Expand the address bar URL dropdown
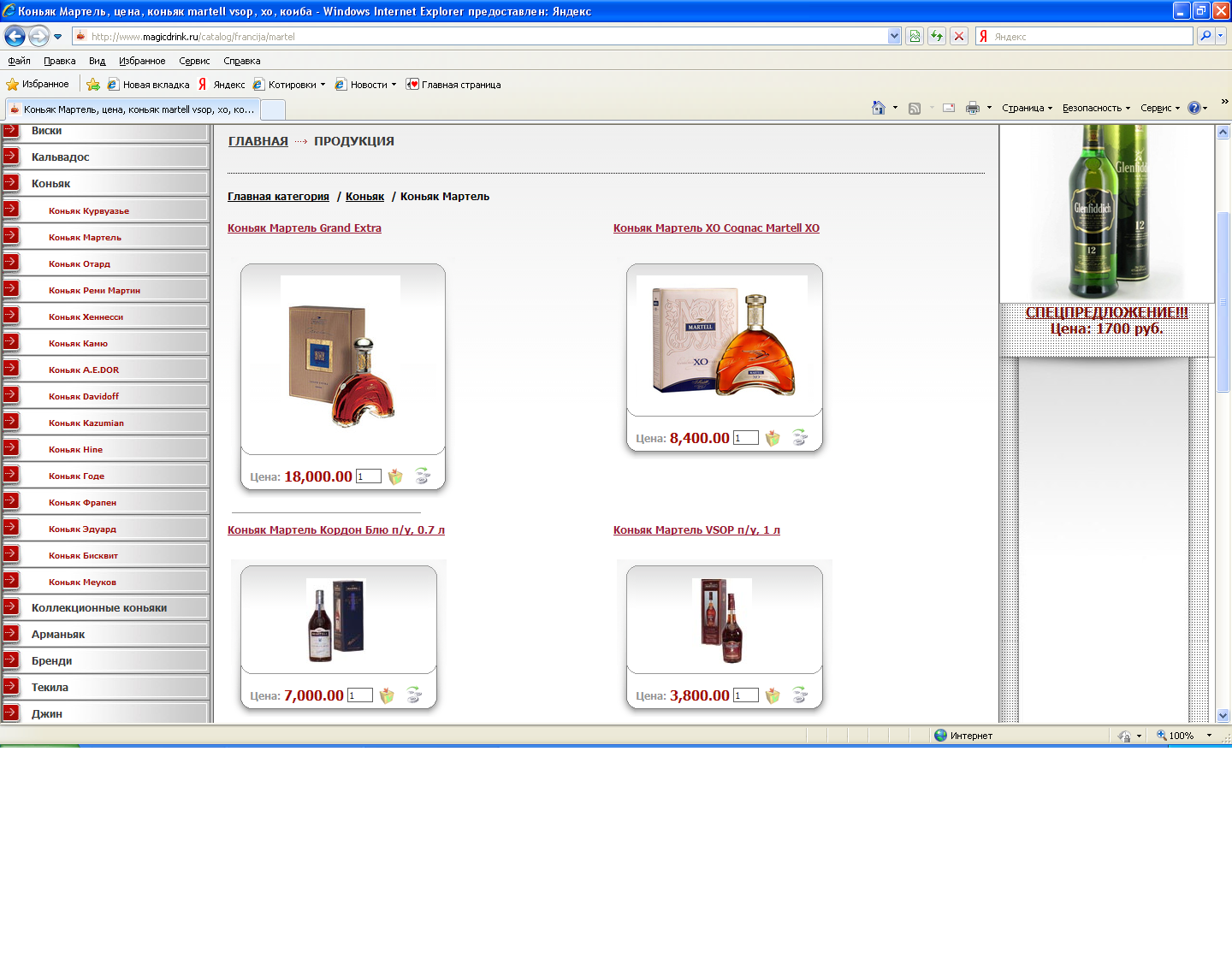This screenshot has width=1232, height=970. (x=894, y=36)
